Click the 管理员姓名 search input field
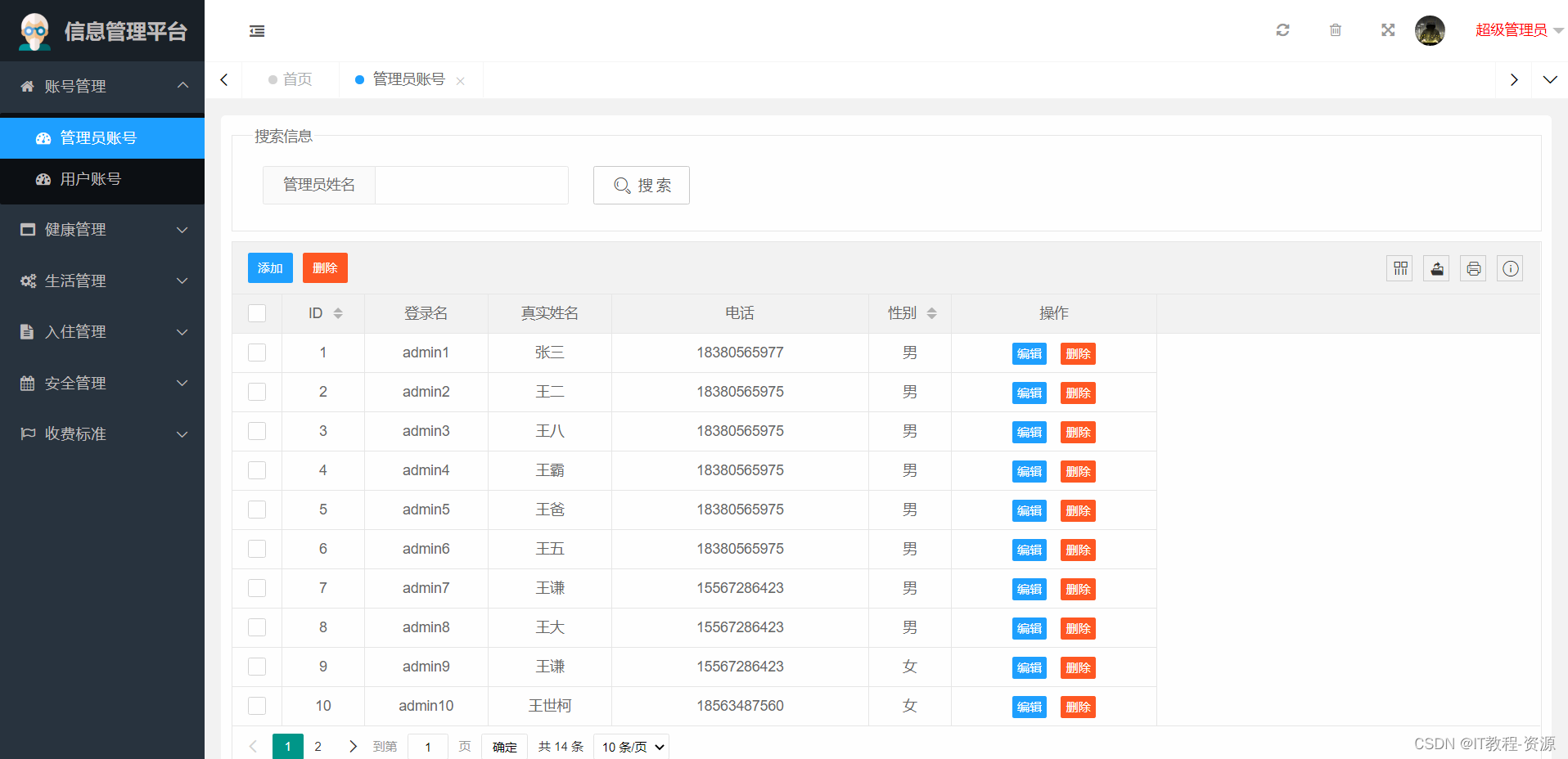Screen dimensions: 1568x759 click(471, 185)
